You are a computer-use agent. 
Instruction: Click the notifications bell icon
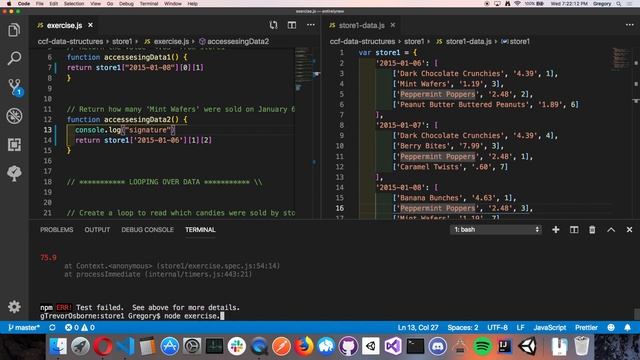[627, 327]
